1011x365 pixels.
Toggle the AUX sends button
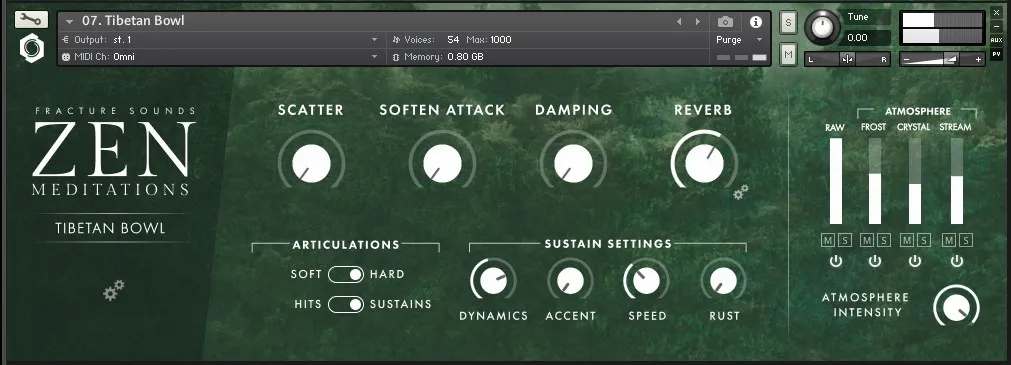point(996,40)
